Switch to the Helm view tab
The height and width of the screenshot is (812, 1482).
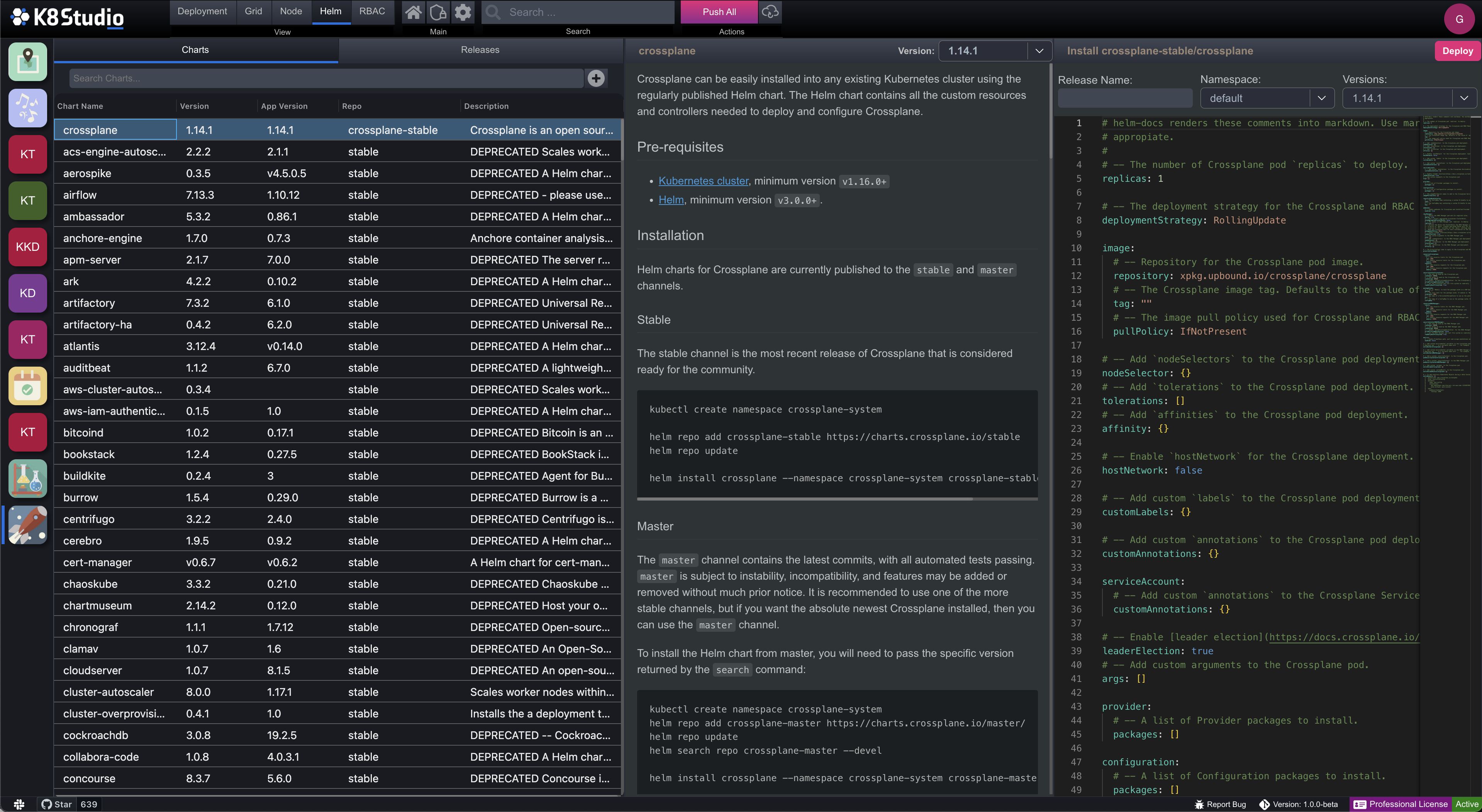tap(331, 12)
